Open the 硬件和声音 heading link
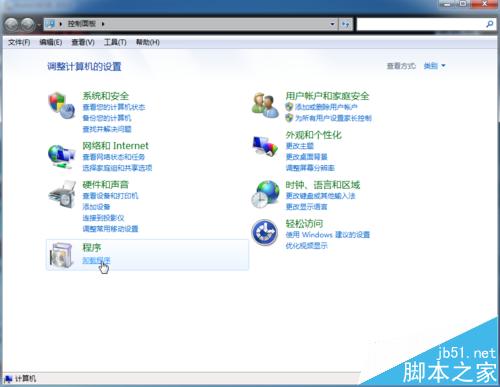The image size is (500, 387). click(106, 185)
